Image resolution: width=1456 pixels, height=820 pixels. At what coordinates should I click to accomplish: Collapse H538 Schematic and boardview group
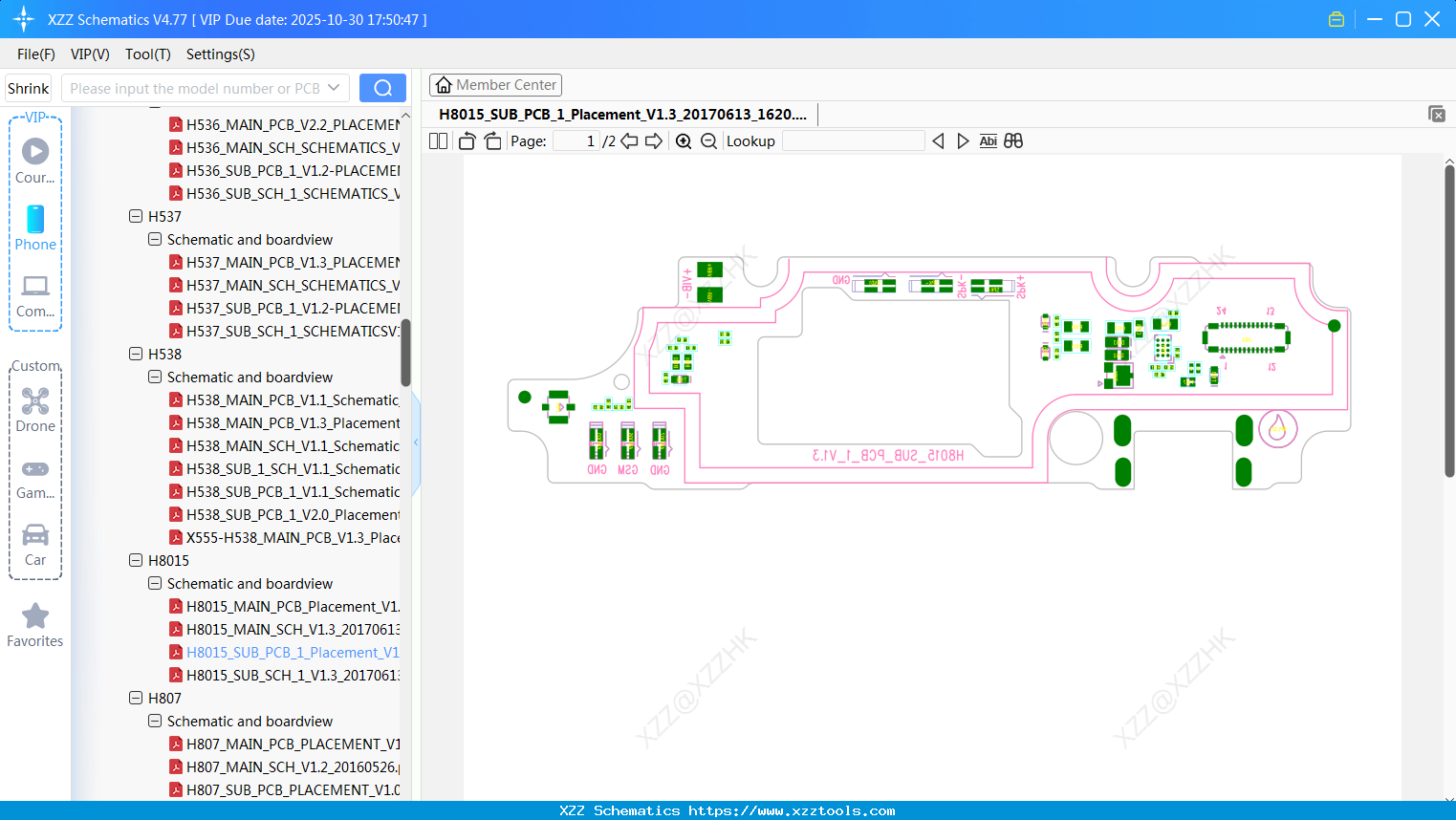(154, 377)
